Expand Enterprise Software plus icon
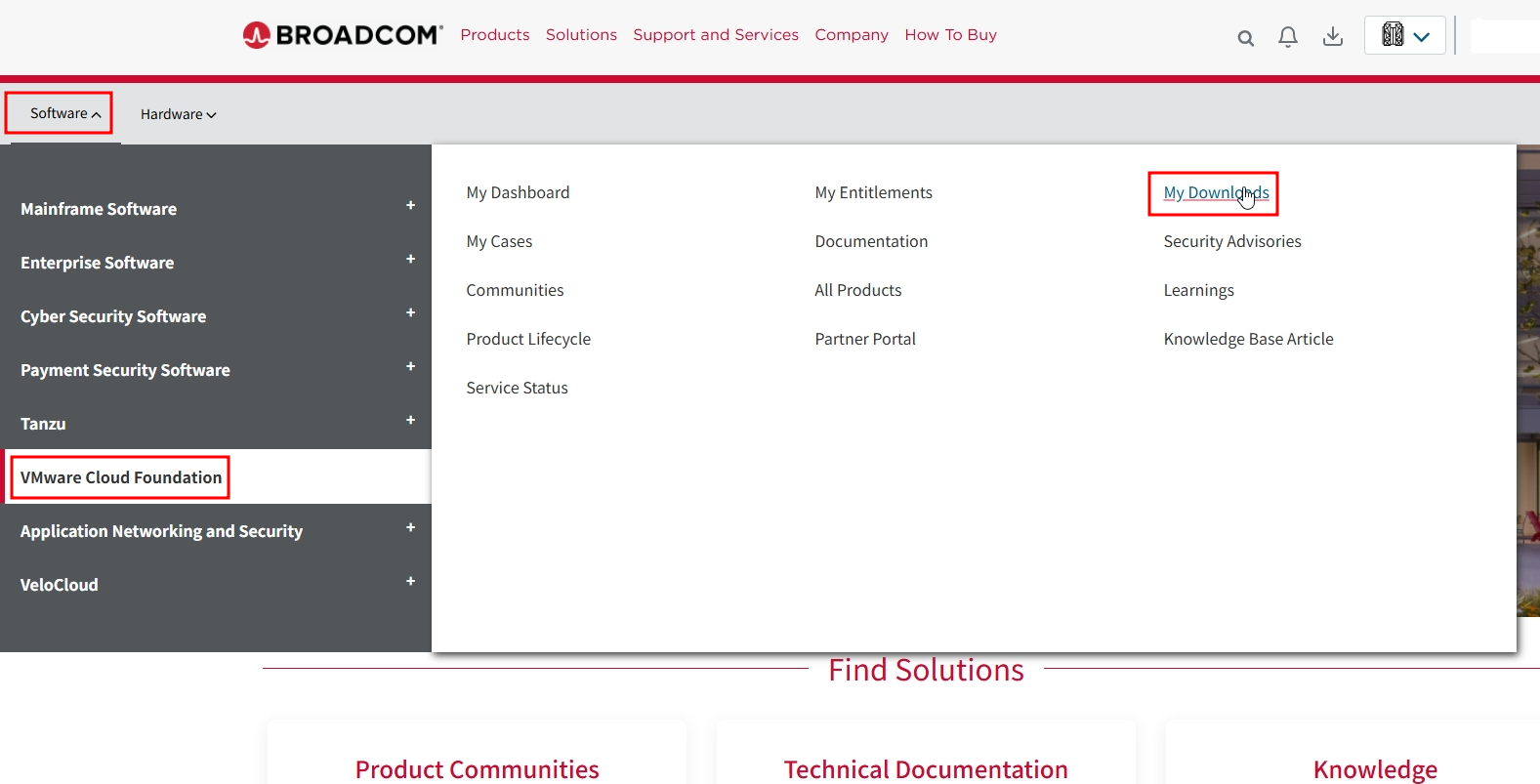Viewport: 1540px width, 784px height. (410, 259)
